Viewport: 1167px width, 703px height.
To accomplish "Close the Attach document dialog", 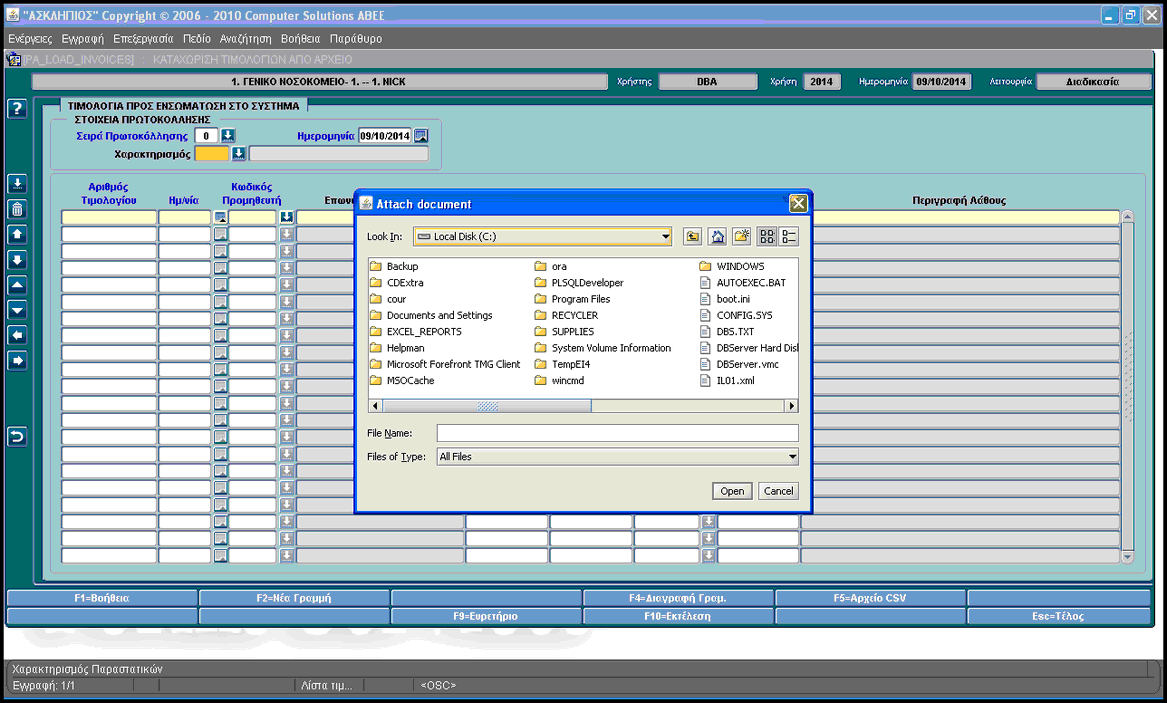I will pos(798,203).
